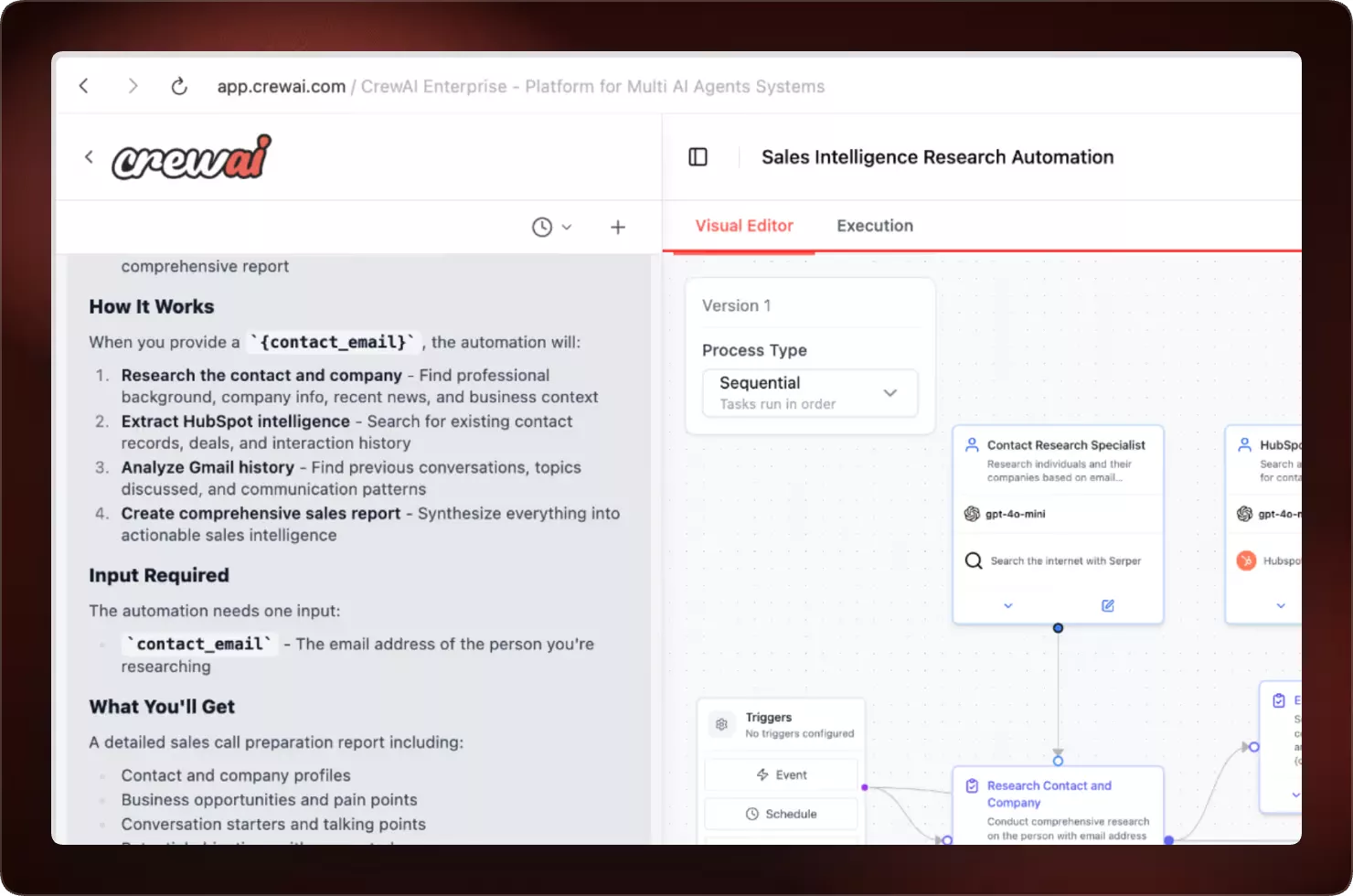Expand the Contact Research Specialist card chevron
This screenshot has height=896, width=1353.
coord(1008,605)
